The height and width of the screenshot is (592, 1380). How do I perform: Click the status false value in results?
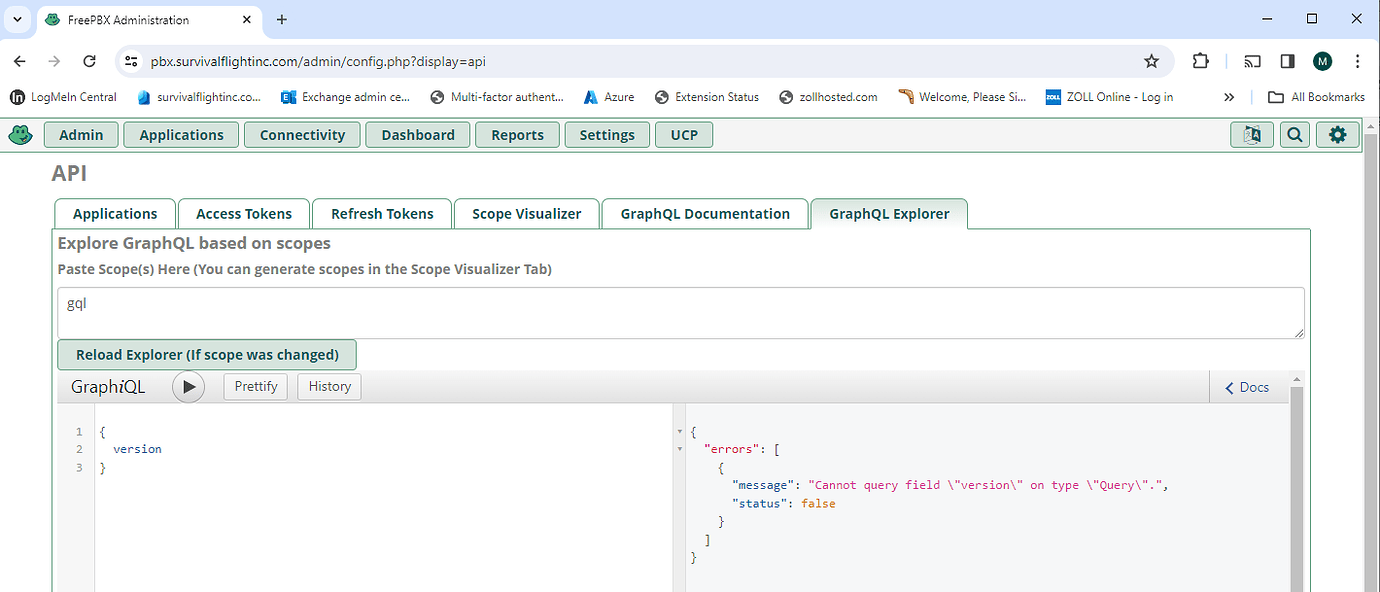[818, 503]
